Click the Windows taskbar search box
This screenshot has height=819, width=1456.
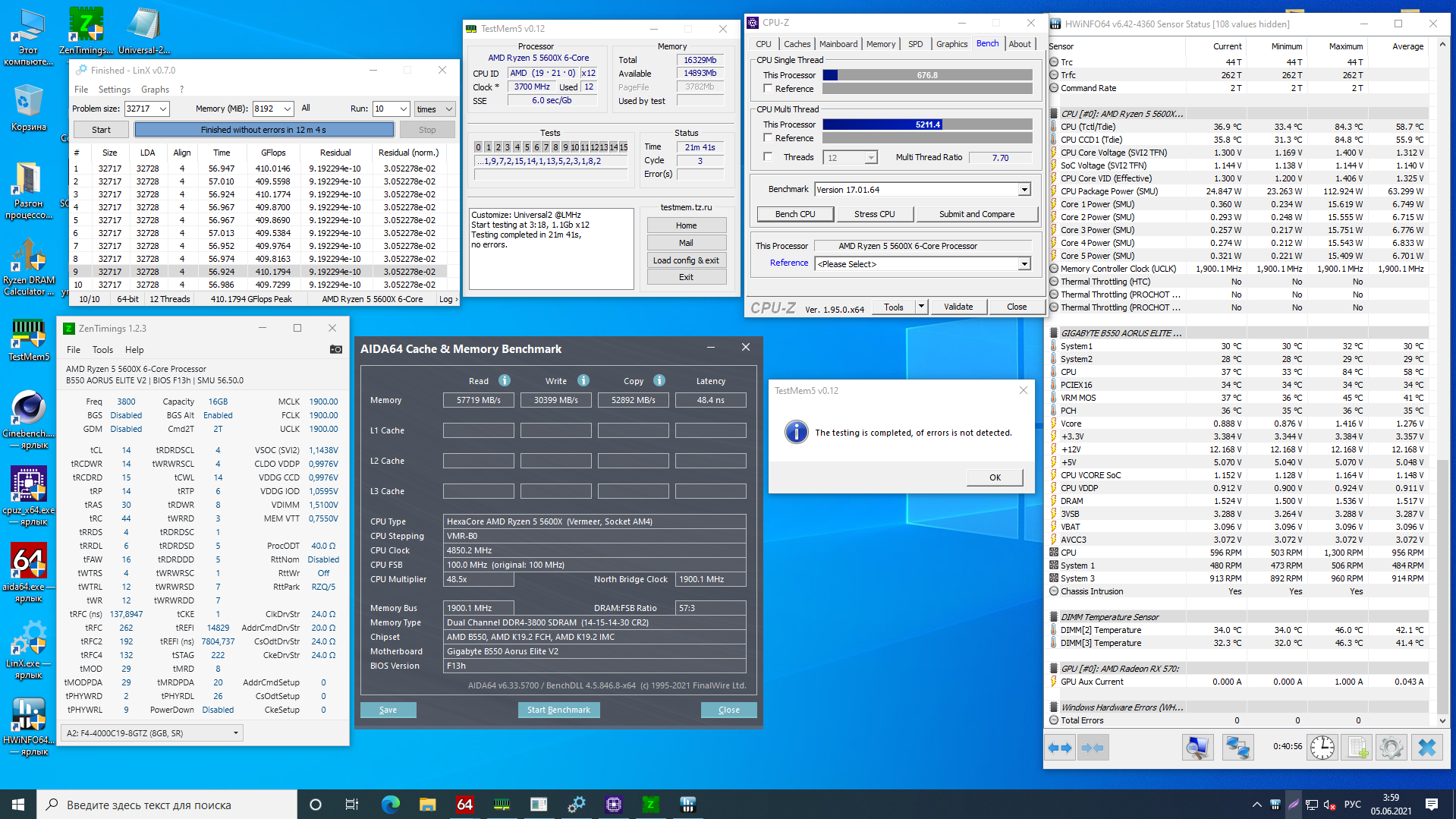[167, 805]
